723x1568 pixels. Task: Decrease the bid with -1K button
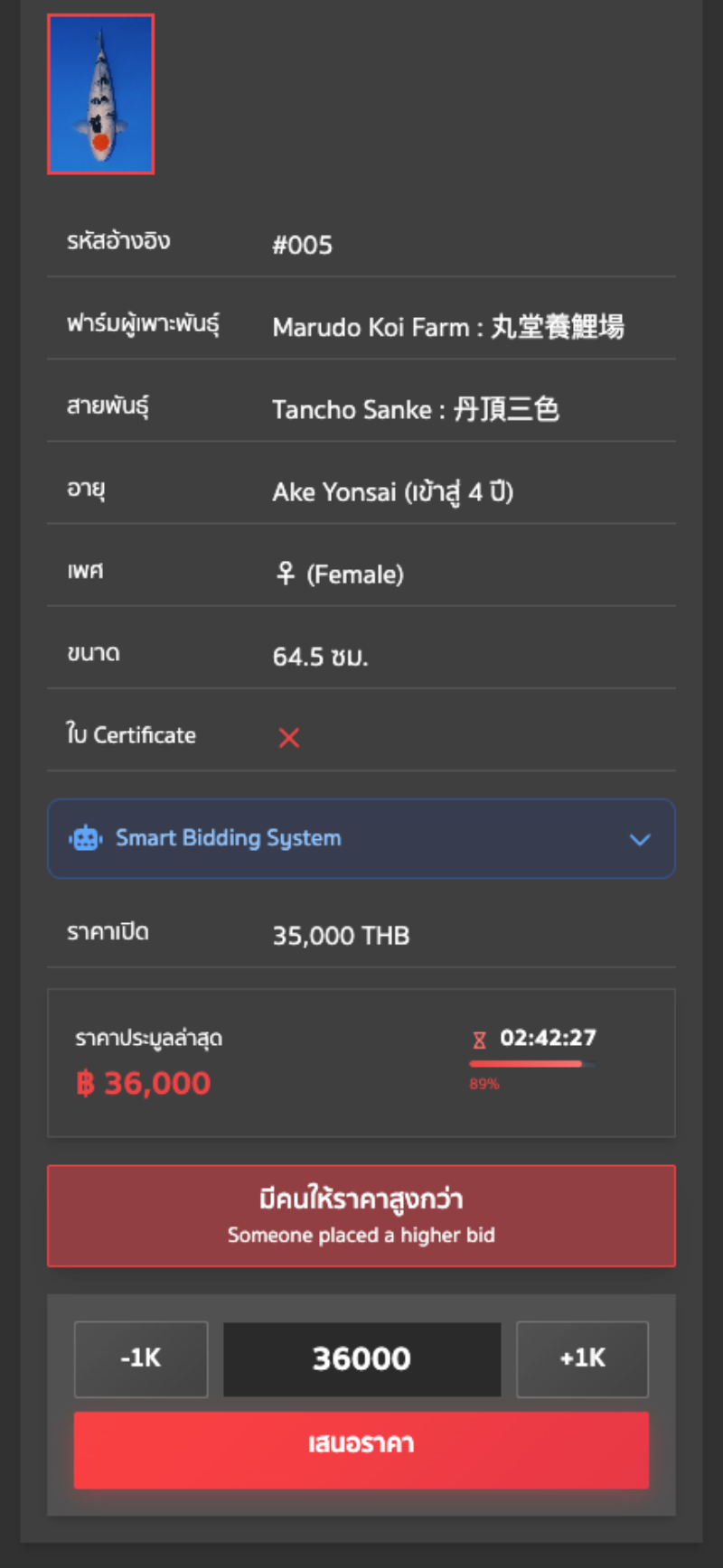pyautogui.click(x=141, y=1358)
